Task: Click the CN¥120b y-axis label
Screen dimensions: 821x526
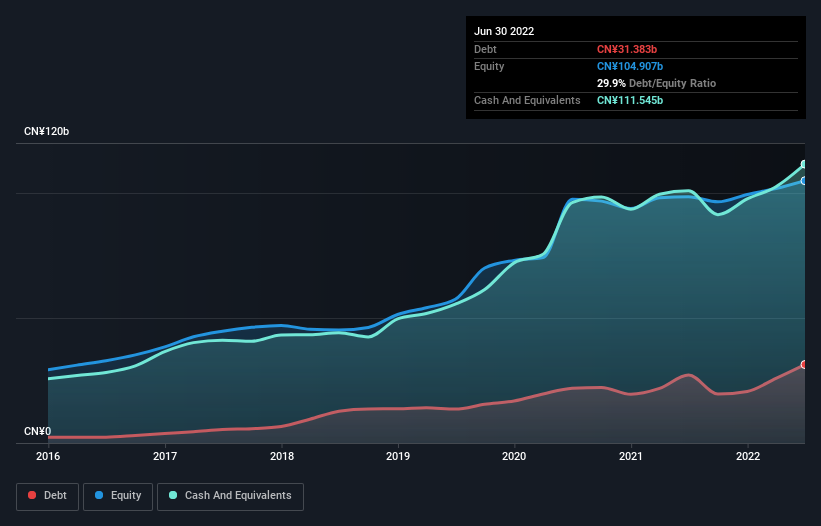Action: pyautogui.click(x=47, y=131)
